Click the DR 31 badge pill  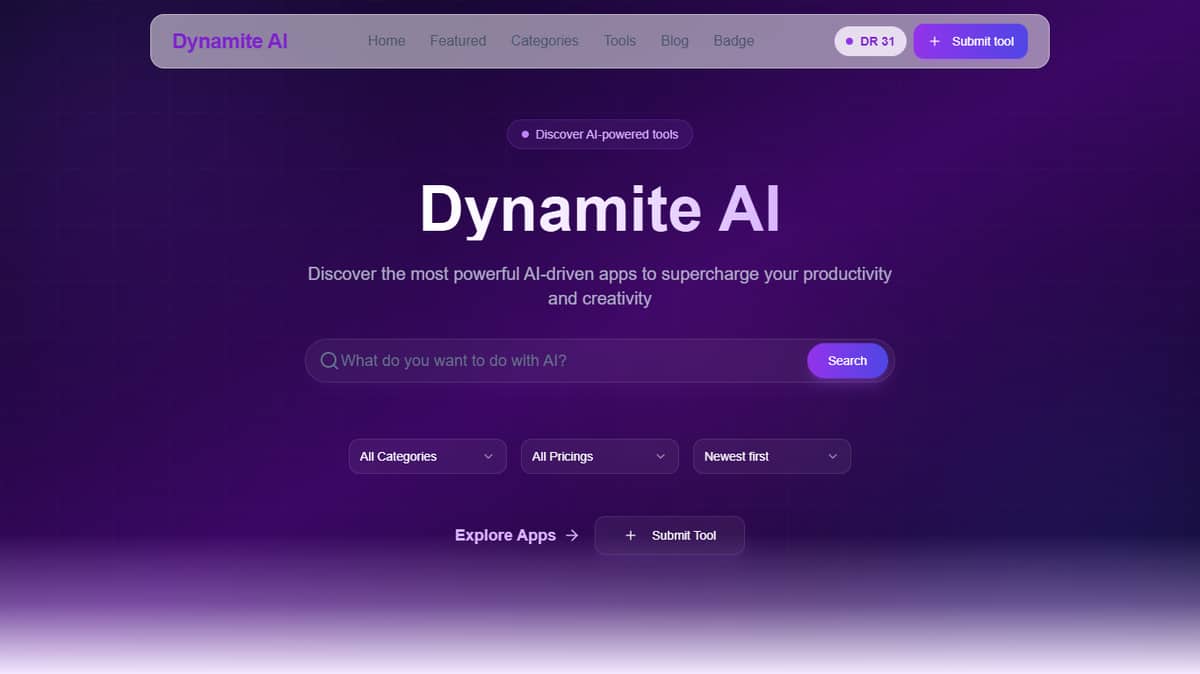coord(870,41)
